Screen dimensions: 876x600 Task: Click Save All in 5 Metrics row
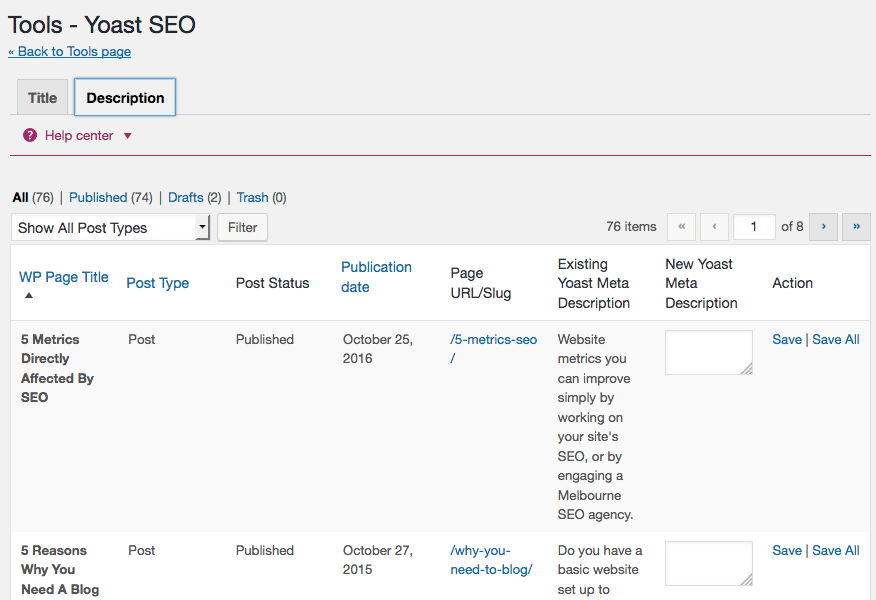836,340
